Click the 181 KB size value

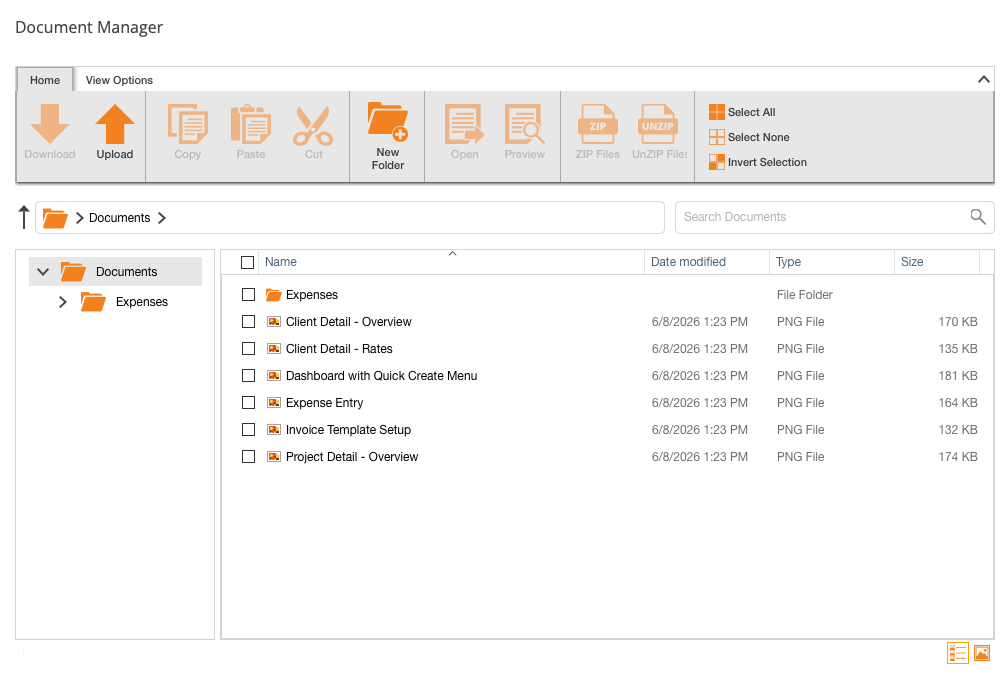(x=958, y=376)
